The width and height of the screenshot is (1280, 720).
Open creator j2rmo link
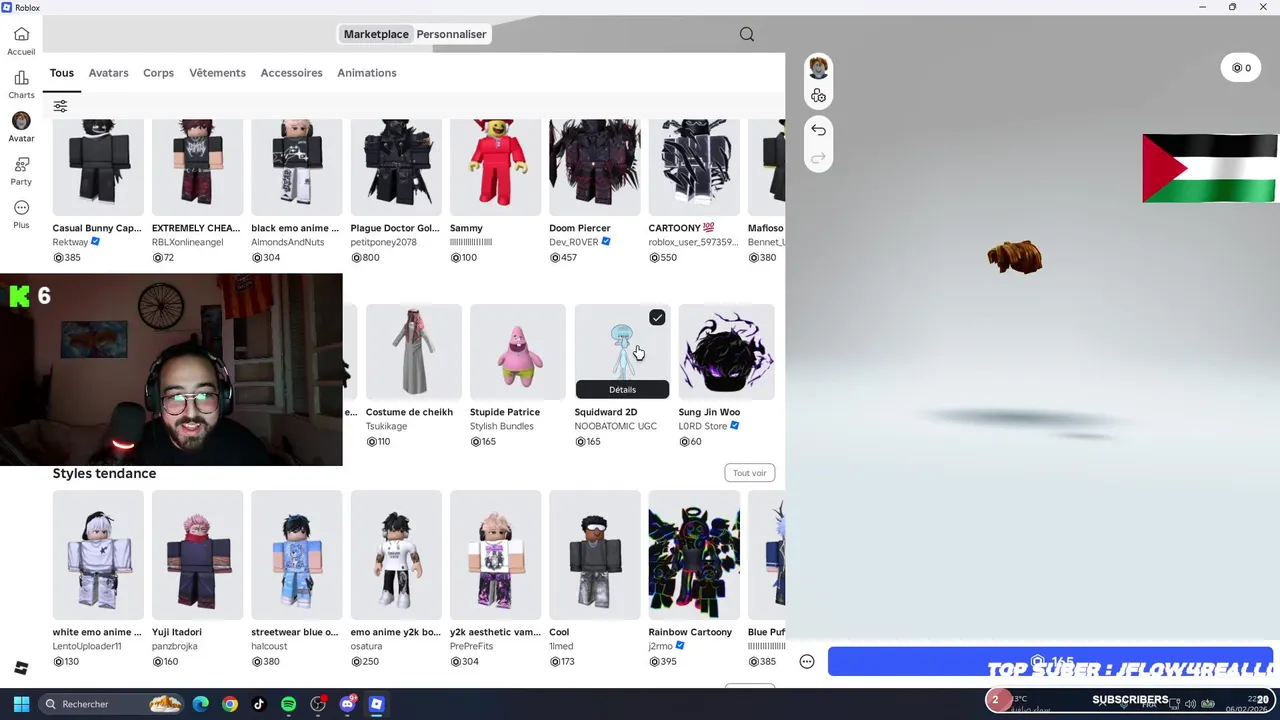(x=660, y=646)
